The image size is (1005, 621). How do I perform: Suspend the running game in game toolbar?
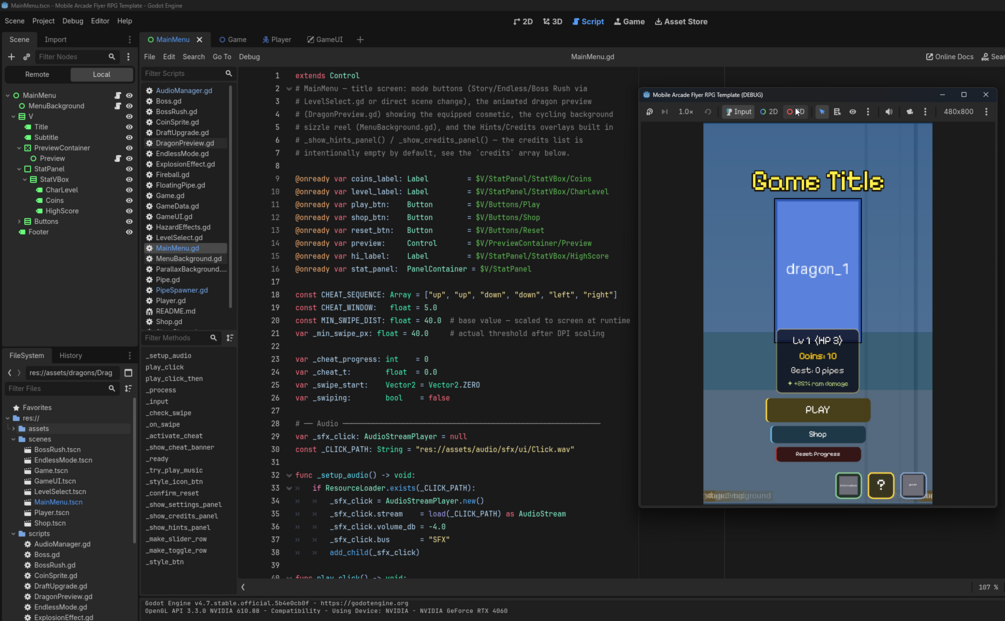coord(649,112)
